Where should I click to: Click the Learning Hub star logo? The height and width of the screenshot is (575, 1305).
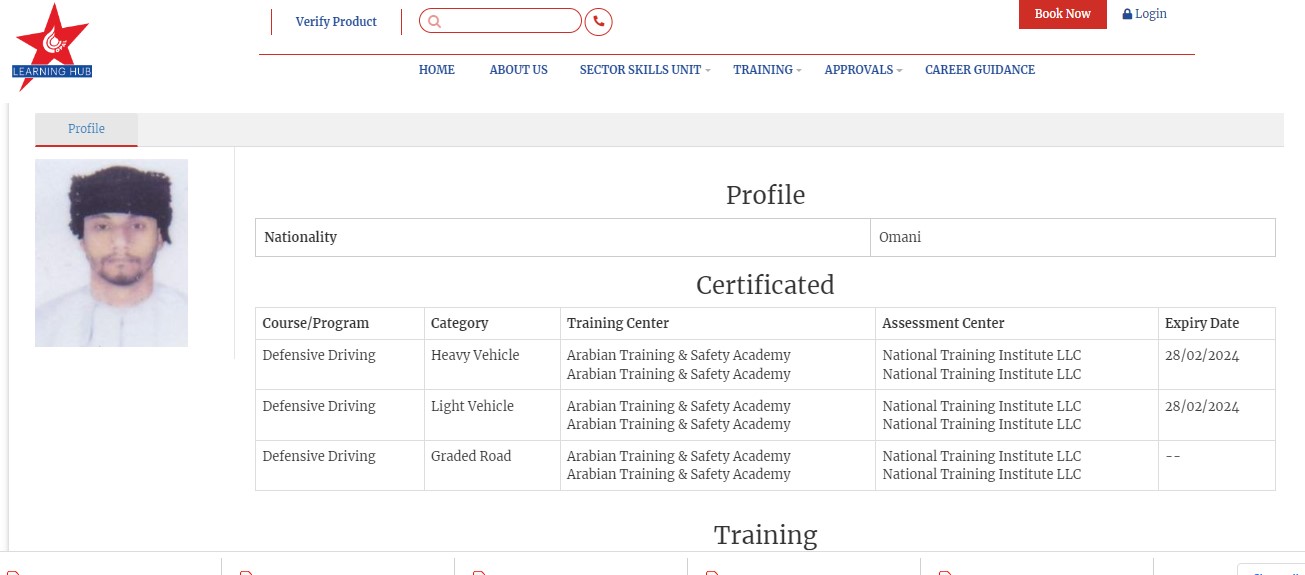tap(52, 47)
